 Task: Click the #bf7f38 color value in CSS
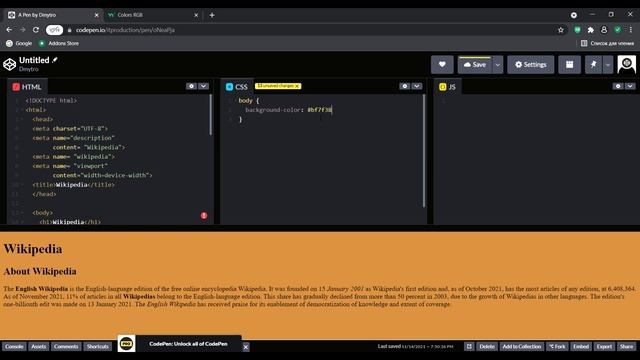(320, 110)
